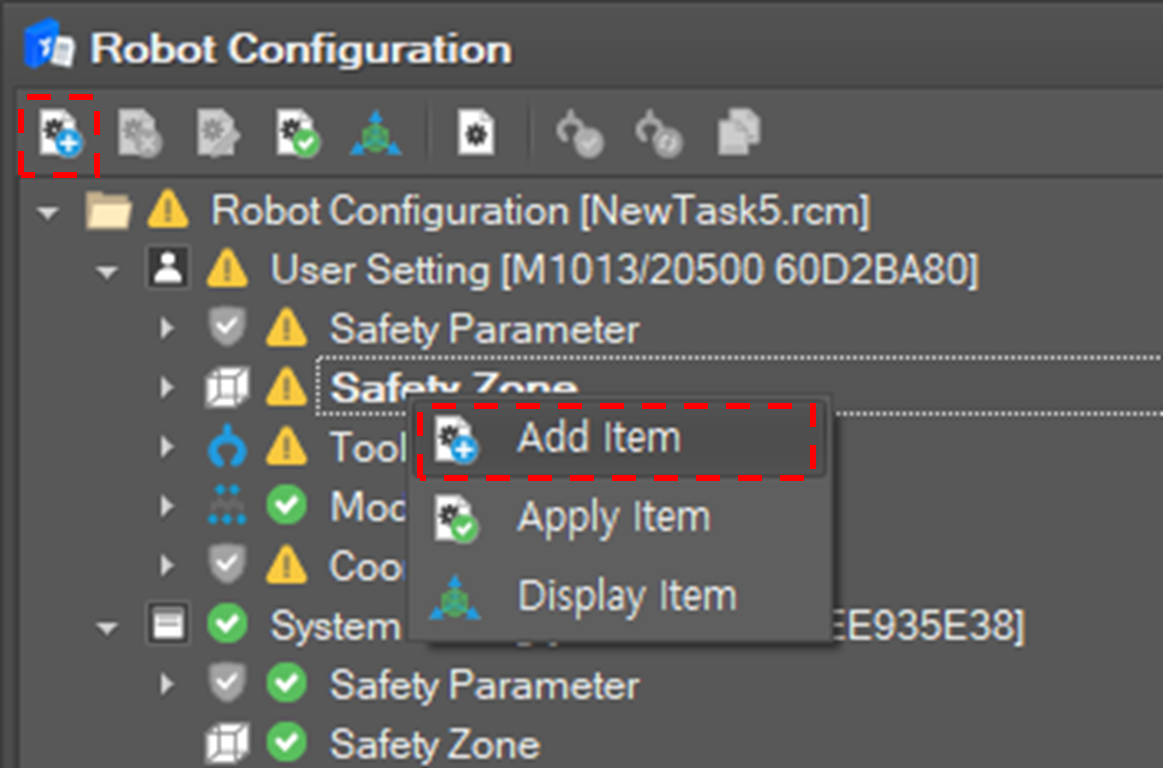Choose Apply Item from context menu
1163x768 pixels.
pyautogui.click(x=612, y=517)
